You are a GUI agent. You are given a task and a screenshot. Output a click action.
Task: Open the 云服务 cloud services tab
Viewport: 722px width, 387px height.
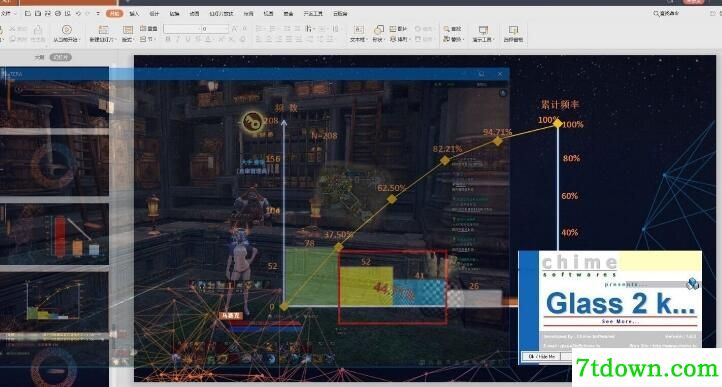340,14
